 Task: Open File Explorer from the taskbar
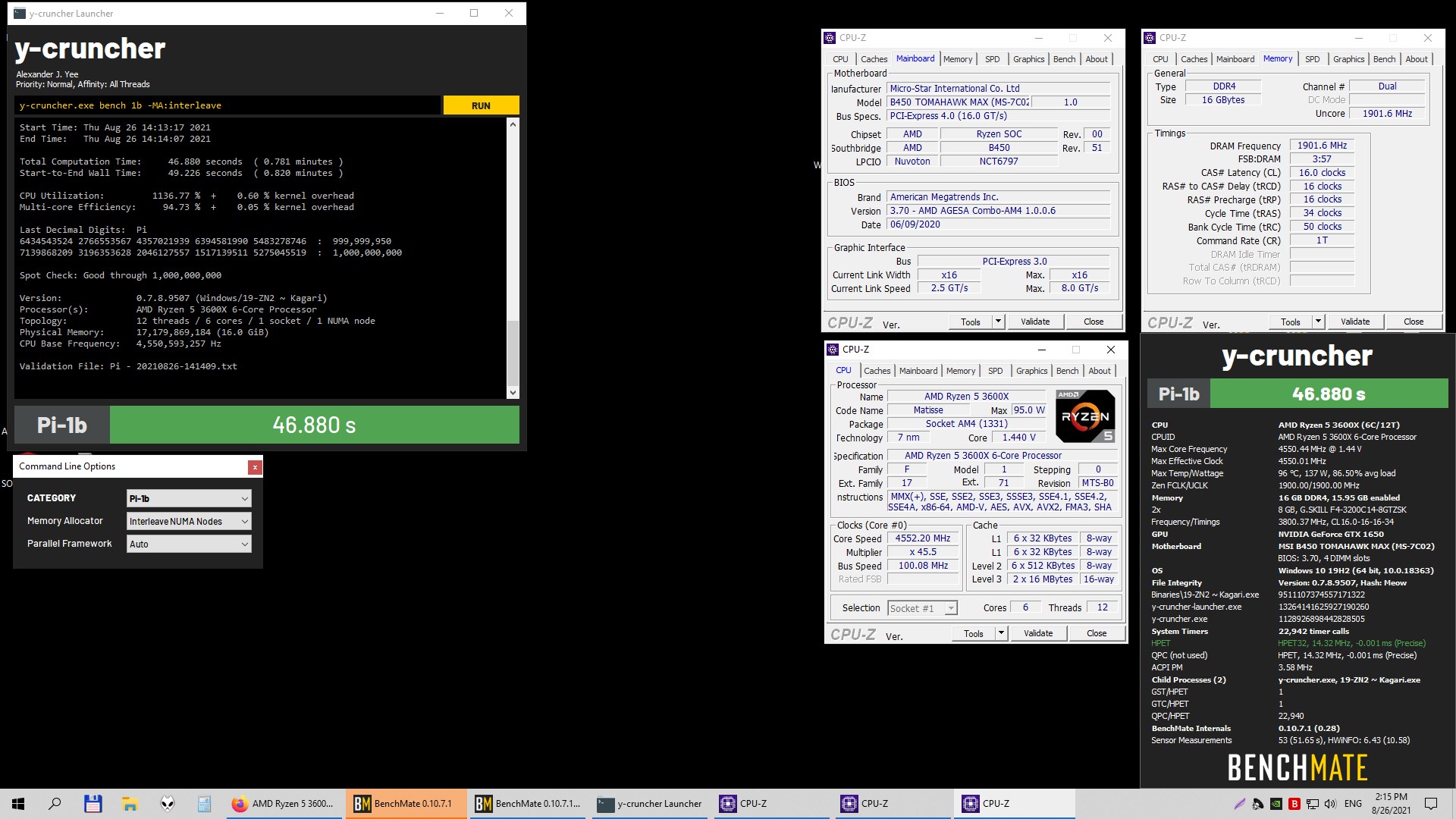click(130, 804)
